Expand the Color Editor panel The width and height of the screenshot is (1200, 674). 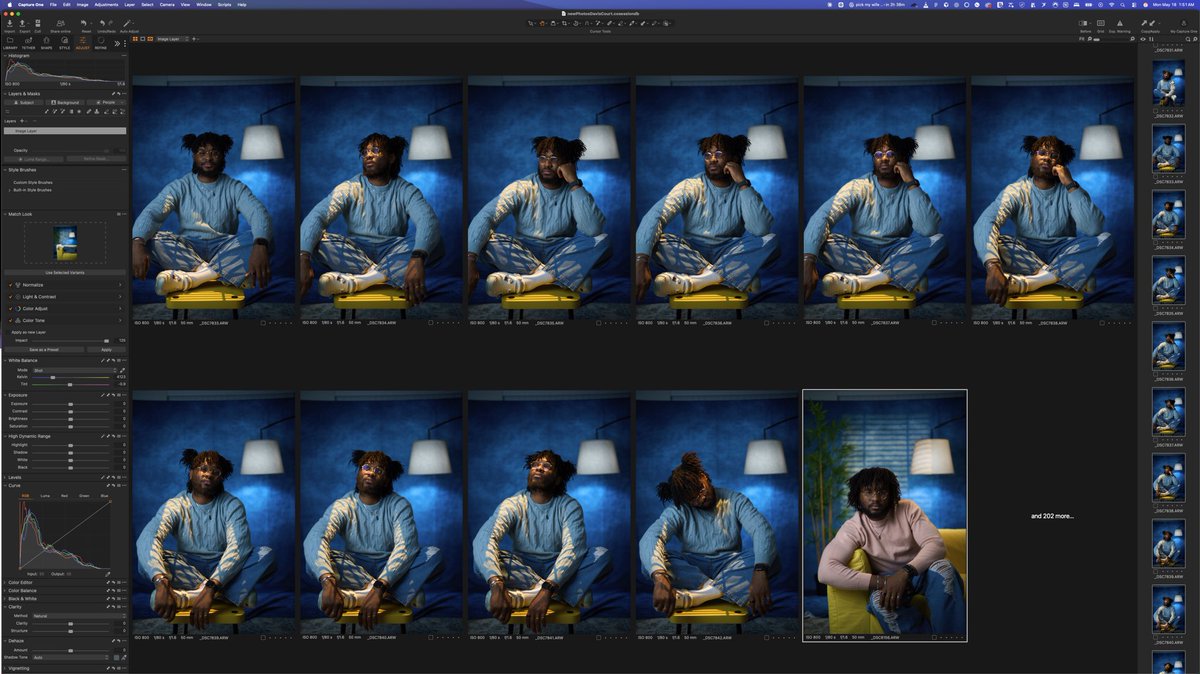click(4, 582)
